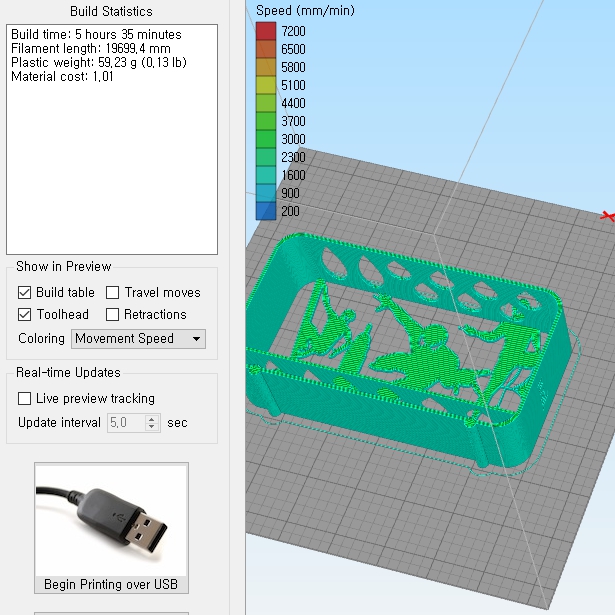Increase the Update interval with up arrow
The height and width of the screenshot is (615, 615).
pos(152,418)
